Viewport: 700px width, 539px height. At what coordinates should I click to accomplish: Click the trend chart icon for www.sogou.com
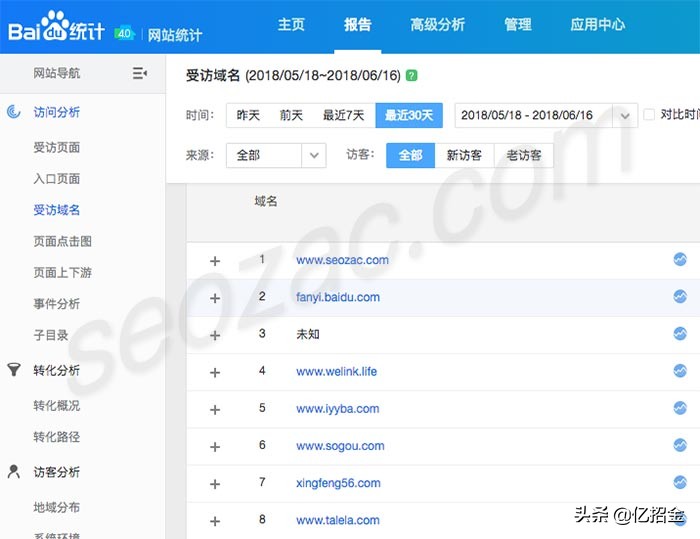680,445
